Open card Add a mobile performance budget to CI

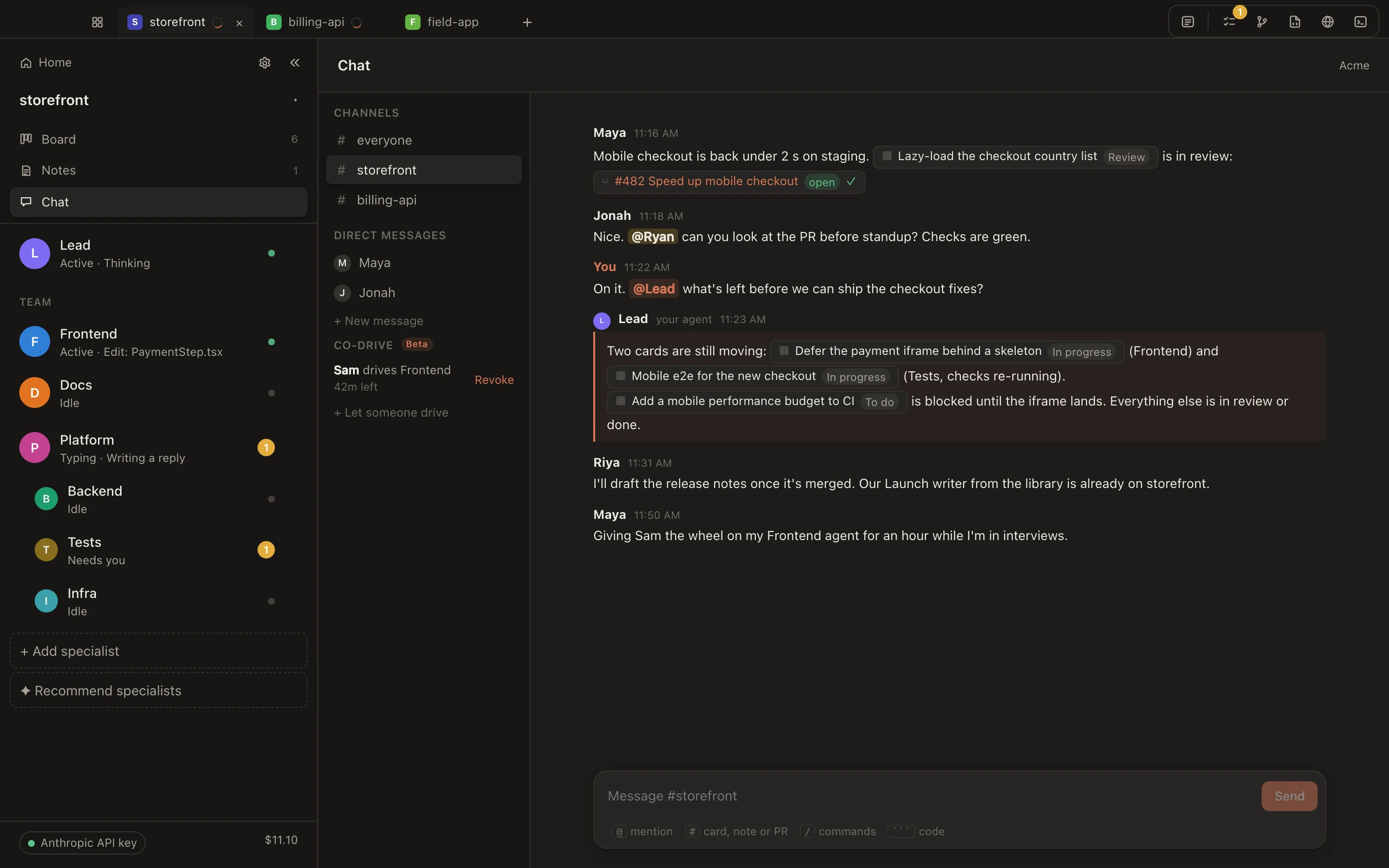[x=757, y=402]
